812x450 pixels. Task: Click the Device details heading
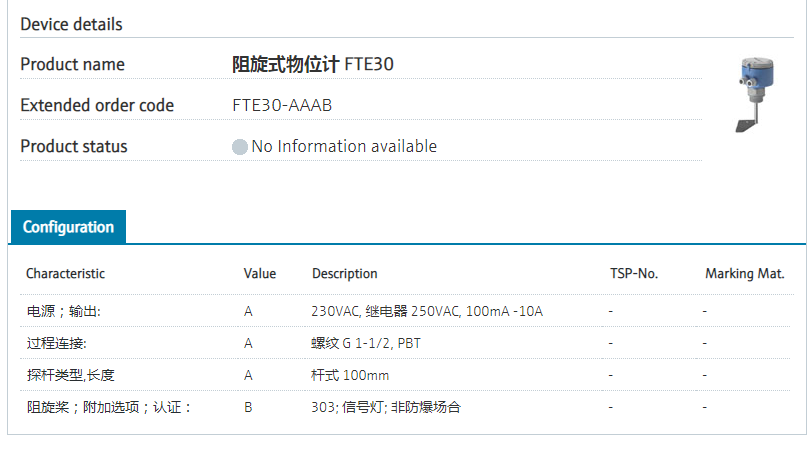coord(71,24)
